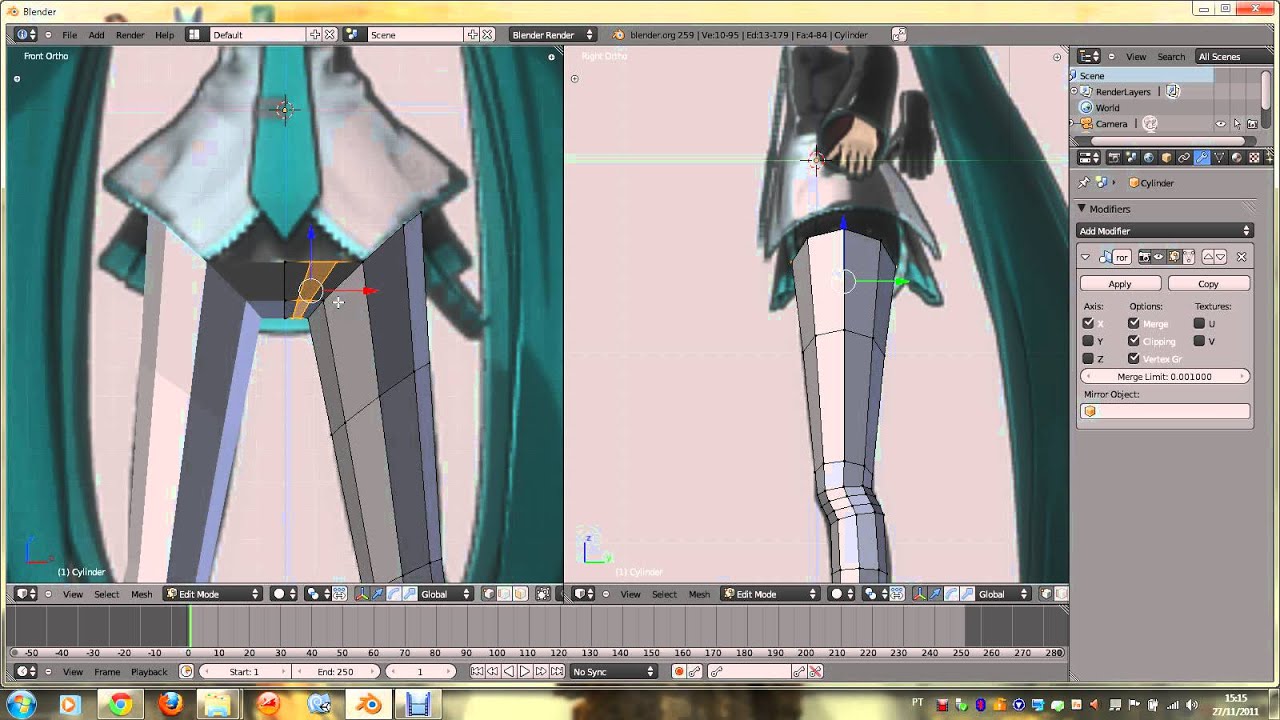The height and width of the screenshot is (720, 1280).
Task: Toggle Camera visibility eye in outliner
Action: [1220, 124]
